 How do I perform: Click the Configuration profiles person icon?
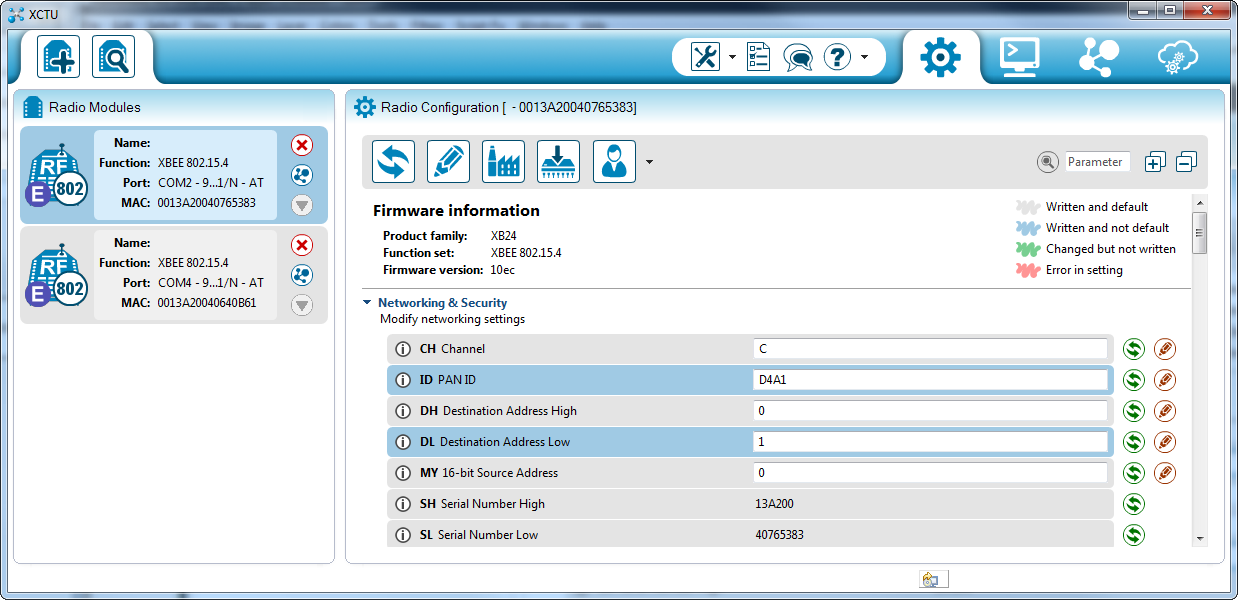tap(614, 161)
